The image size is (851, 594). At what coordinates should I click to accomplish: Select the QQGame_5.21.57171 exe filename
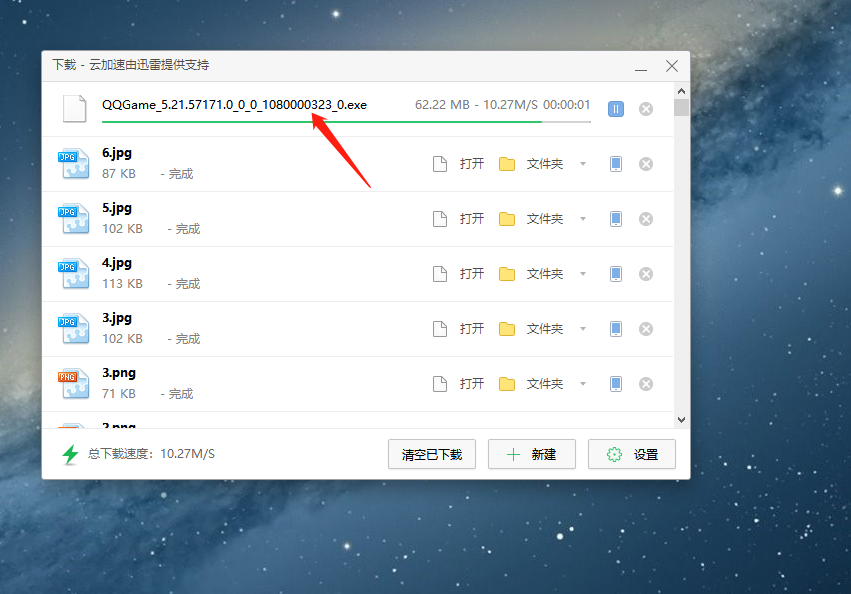click(234, 105)
